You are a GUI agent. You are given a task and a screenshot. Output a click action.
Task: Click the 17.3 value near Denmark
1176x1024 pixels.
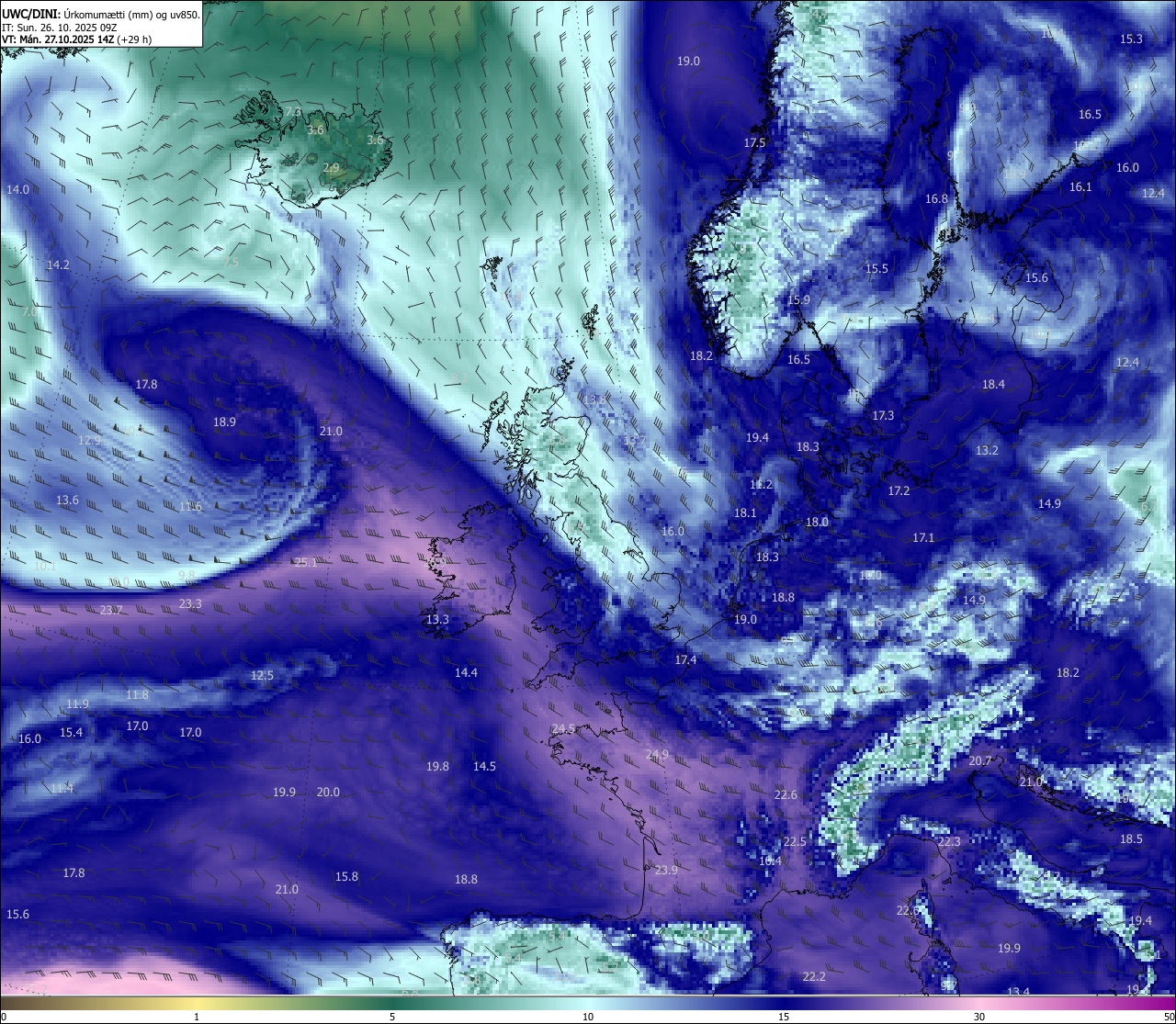coord(882,416)
